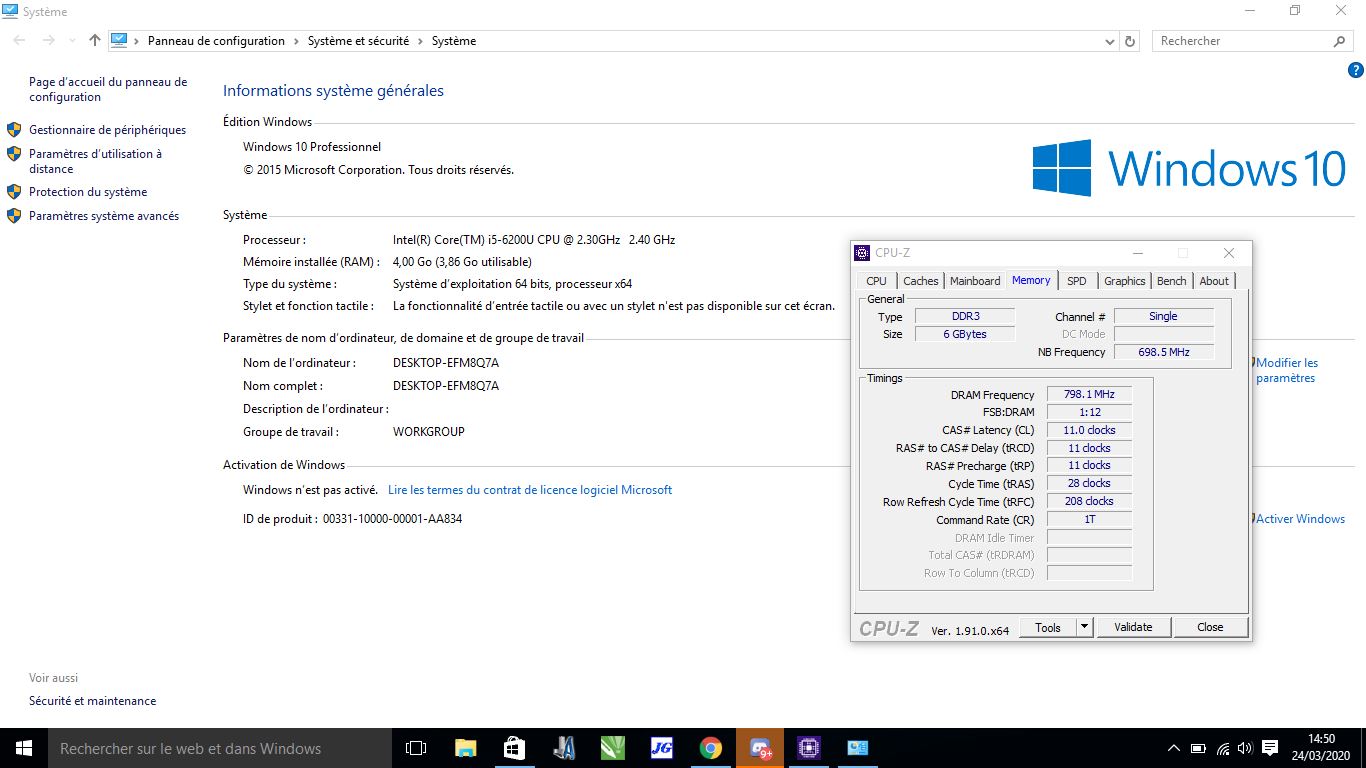Switch to the Mainboard tab in CPU-Z
This screenshot has height=768, width=1366.
[x=975, y=281]
